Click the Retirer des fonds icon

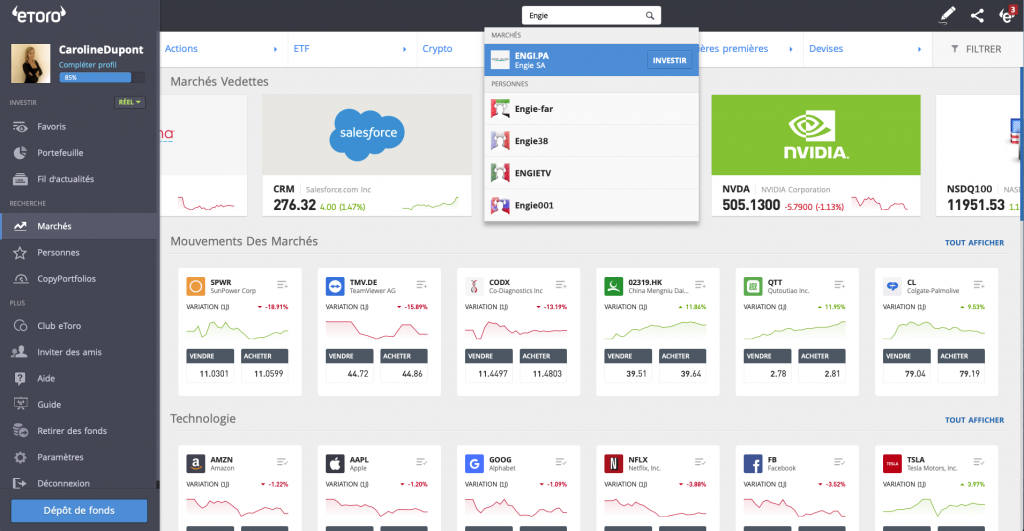click(x=20, y=430)
